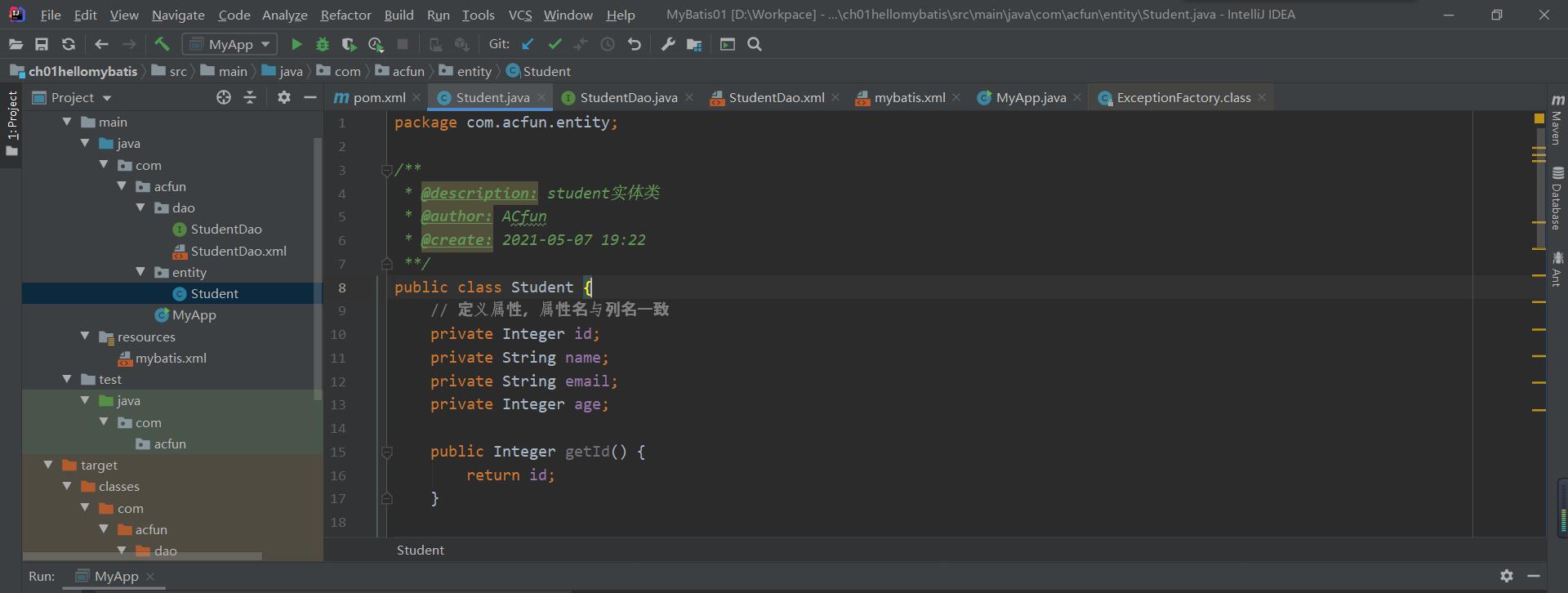Image resolution: width=1568 pixels, height=593 pixels.
Task: Click the Student breadcrumb below the editor
Action: (x=420, y=550)
